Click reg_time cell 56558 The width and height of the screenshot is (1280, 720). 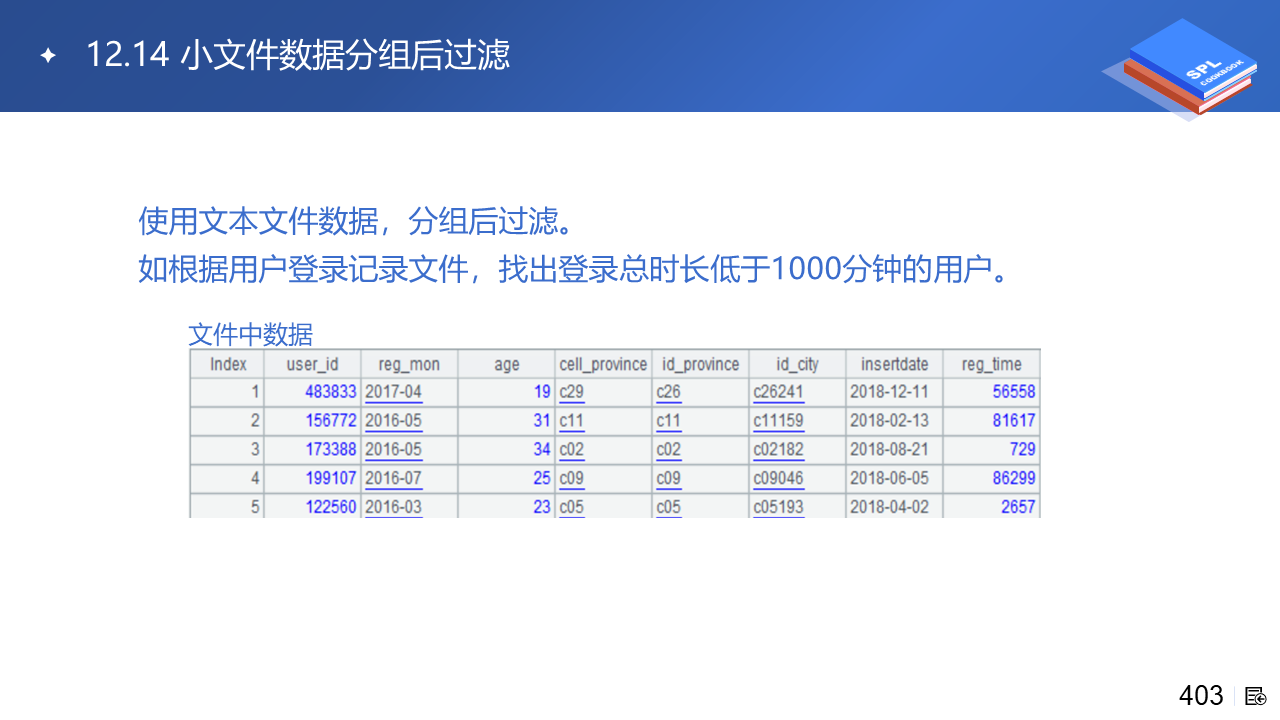coord(991,392)
